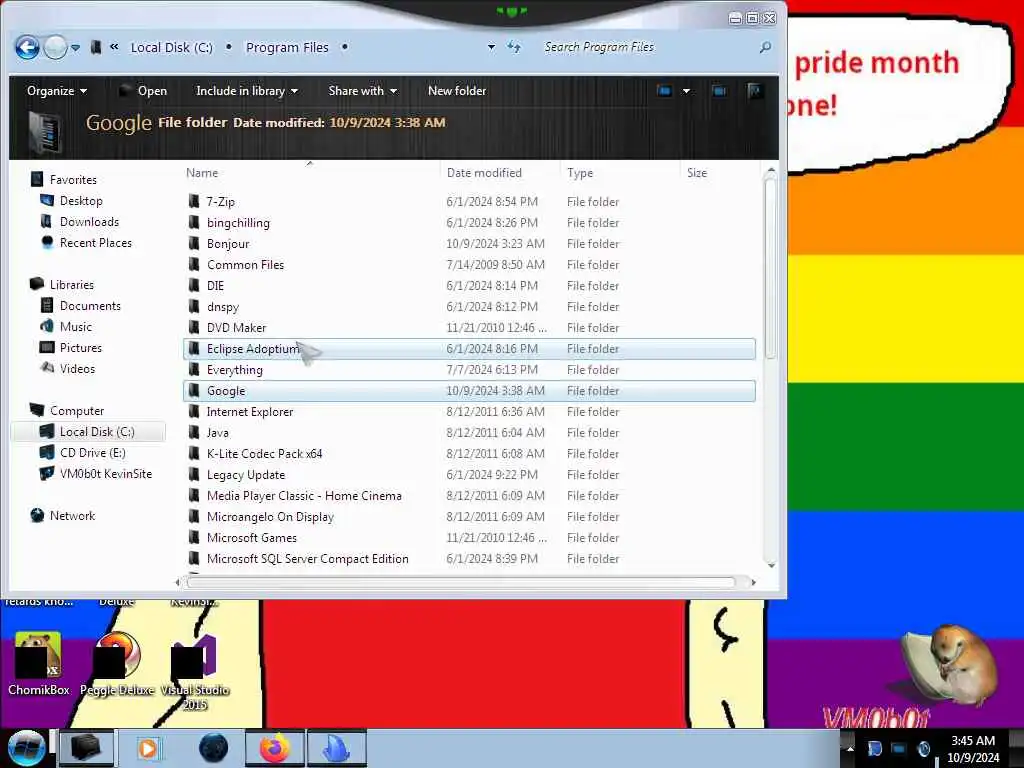The height and width of the screenshot is (768, 1024).
Task: Click Media Player Classic - Home Cinema
Action: (304, 496)
